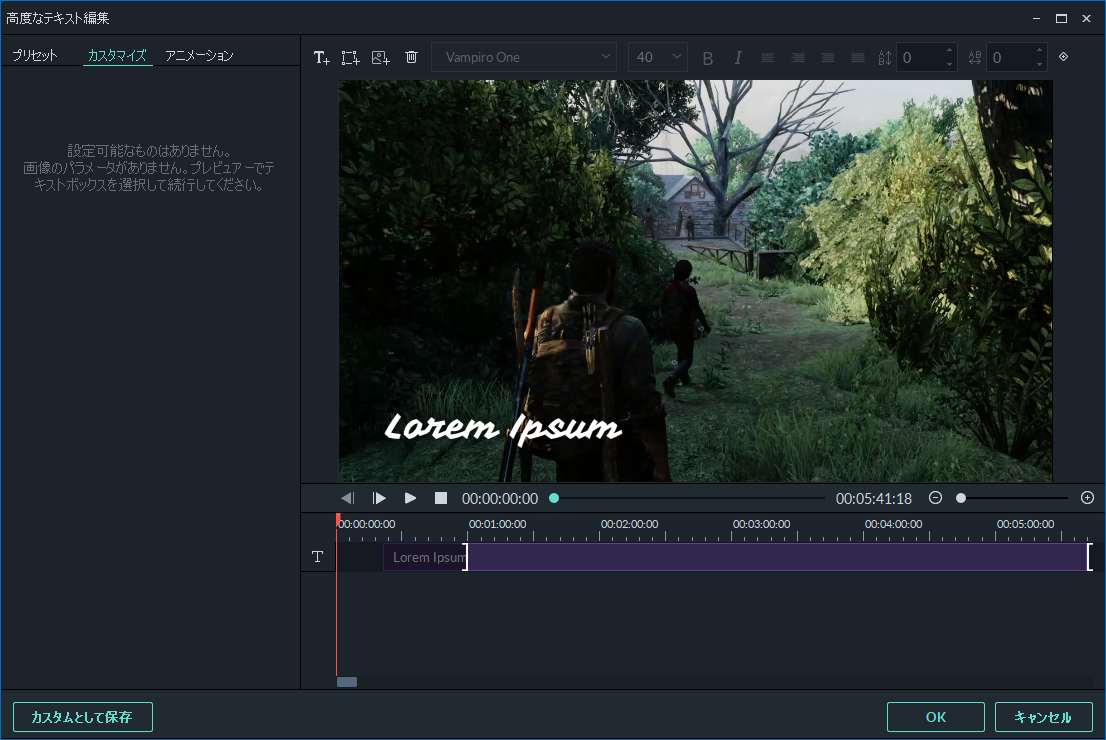Add a shape with the shape tool
This screenshot has height=740, width=1106.
(351, 58)
